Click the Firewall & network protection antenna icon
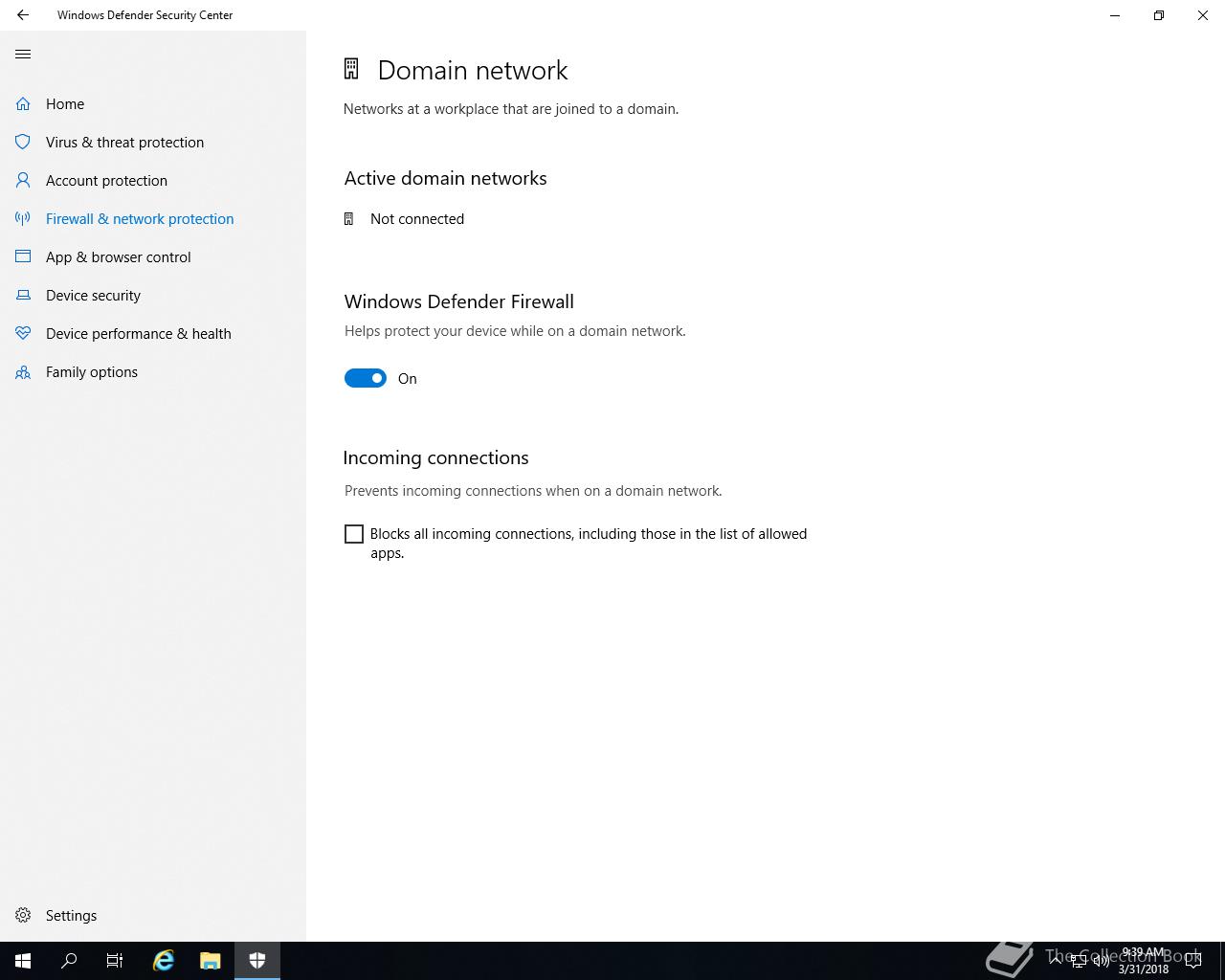1225x980 pixels. [23, 218]
